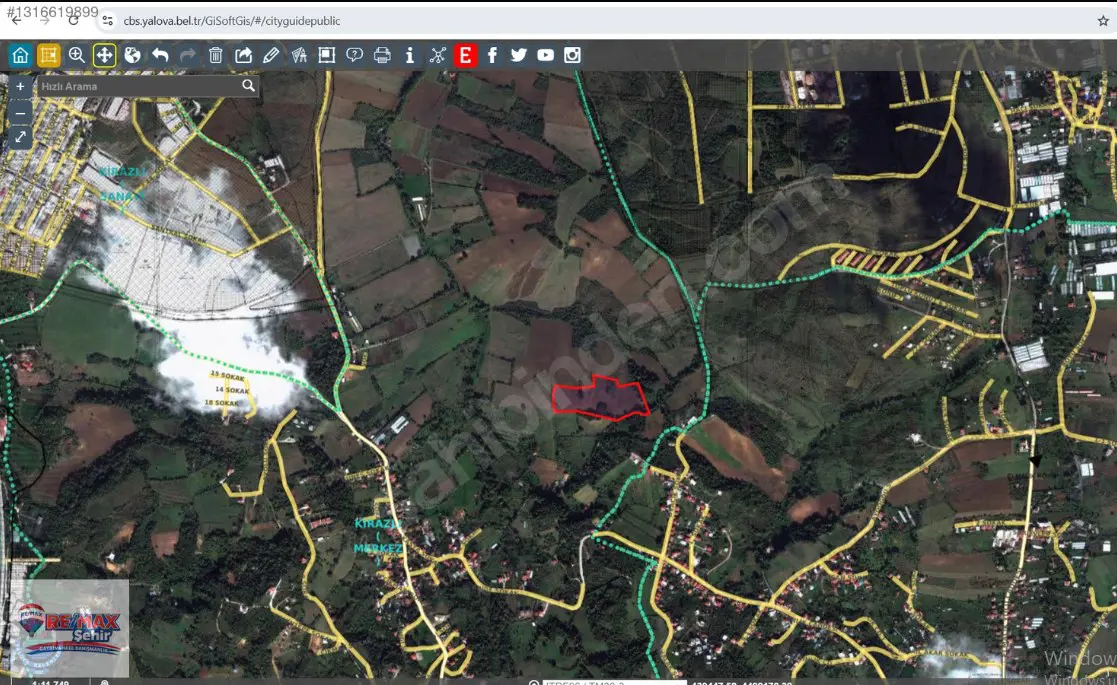Click the browser address bar URL
Viewport: 1117px width, 685px height.
tap(232, 21)
